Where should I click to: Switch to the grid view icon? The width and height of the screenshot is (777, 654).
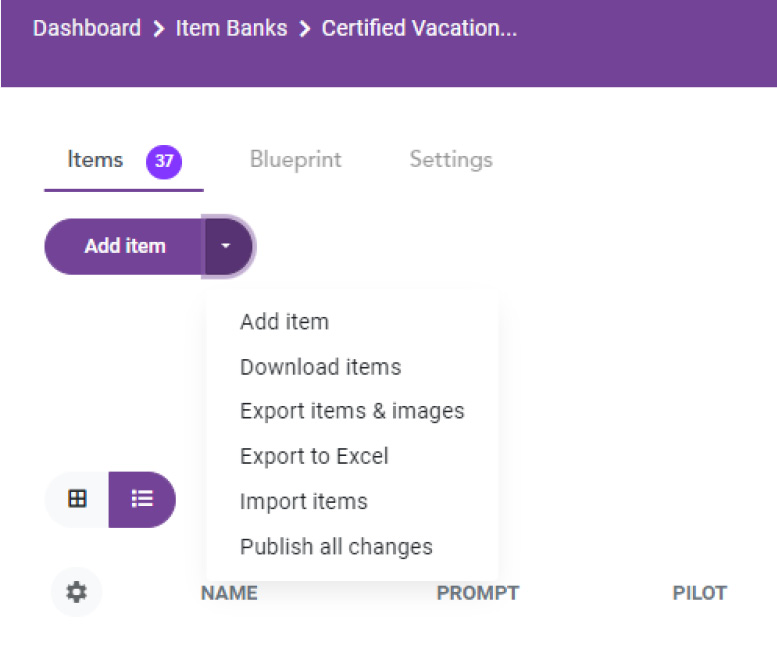pyautogui.click(x=77, y=498)
